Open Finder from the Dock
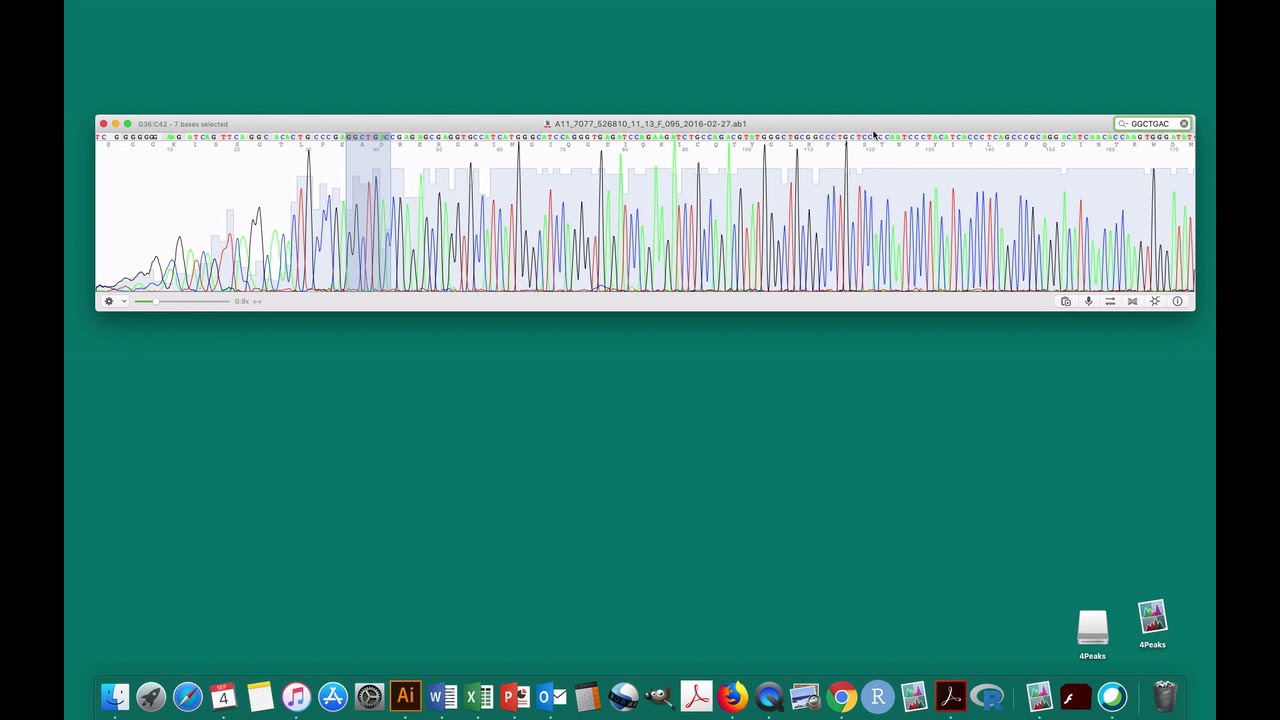The height and width of the screenshot is (720, 1280). pyautogui.click(x=115, y=696)
